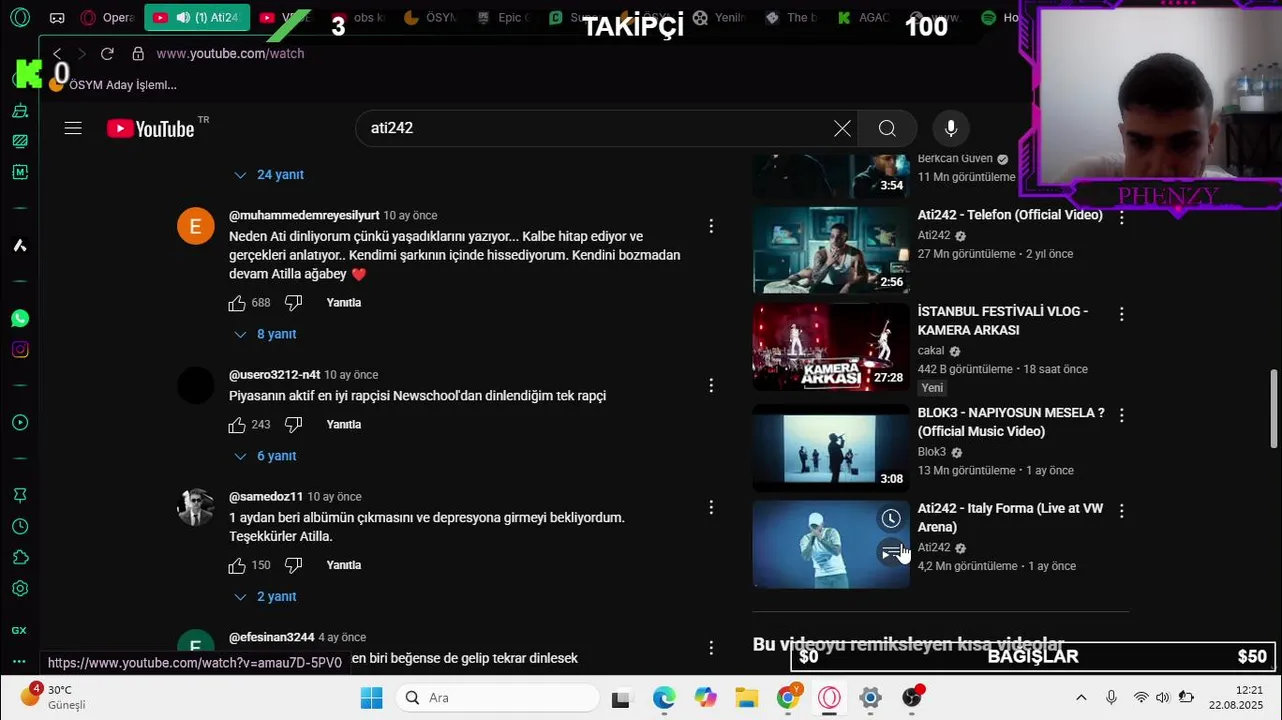
Task: Open options for Italy Forma video
Action: point(1121,511)
